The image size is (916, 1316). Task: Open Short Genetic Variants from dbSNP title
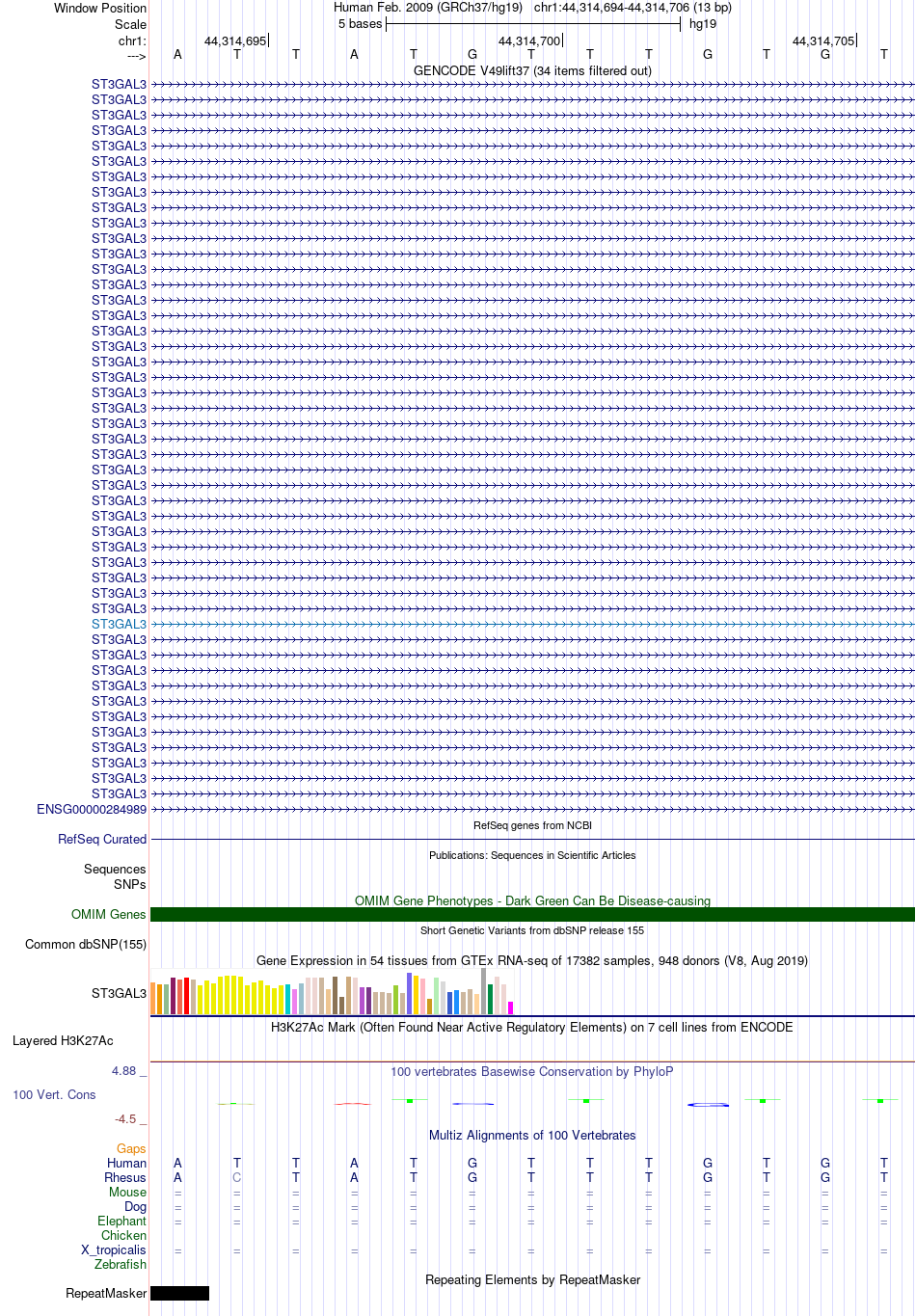pos(532,930)
